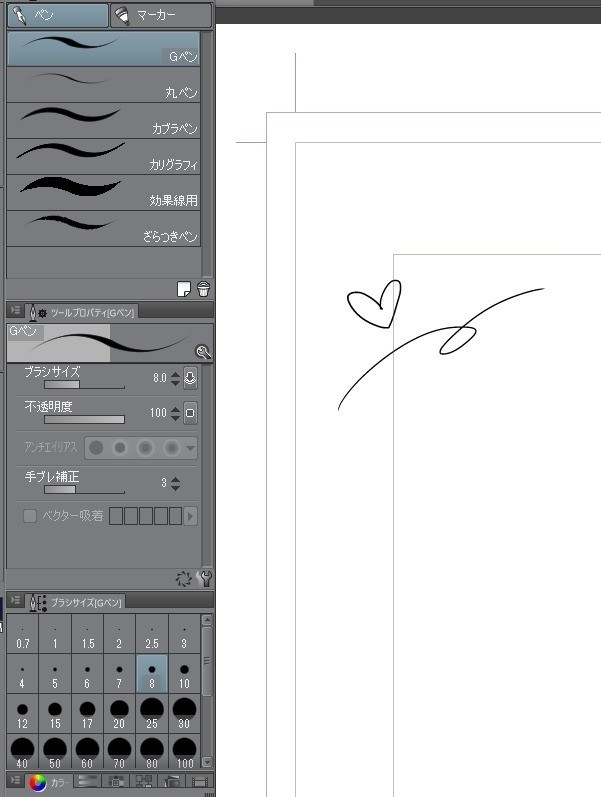Expand the ベクター吸着 strength arrow
The image size is (601, 797).
coord(190,516)
